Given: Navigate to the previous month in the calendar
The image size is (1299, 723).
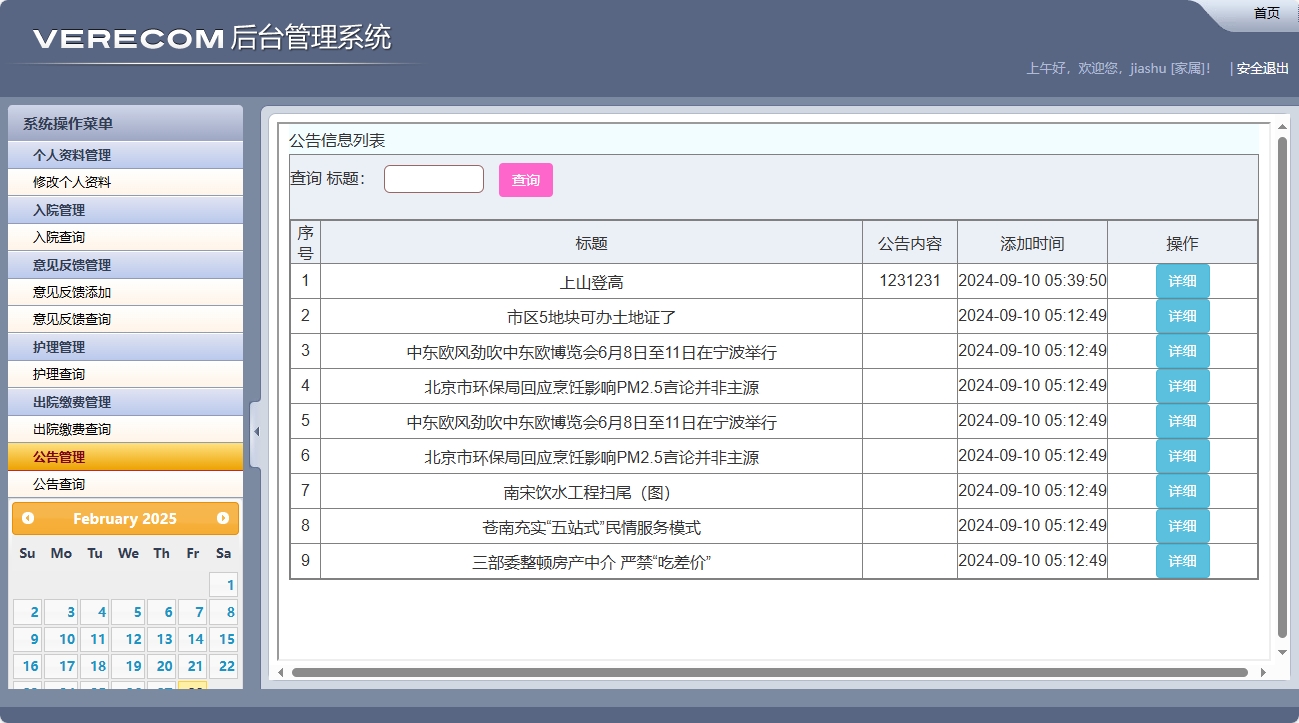Looking at the screenshot, I should (x=26, y=518).
